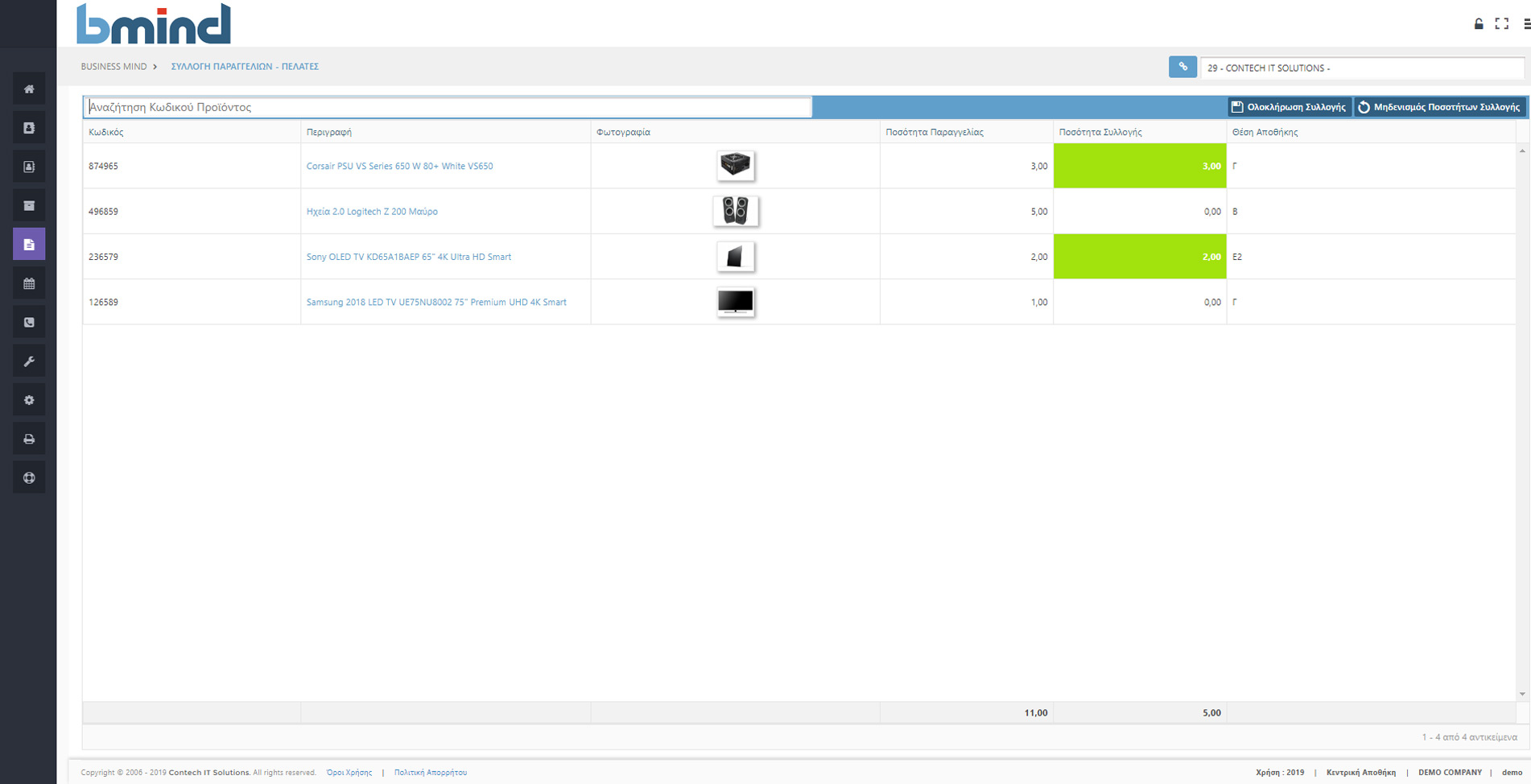Open Όροι Χρήσης footer link
1531x784 pixels.
pos(349,773)
